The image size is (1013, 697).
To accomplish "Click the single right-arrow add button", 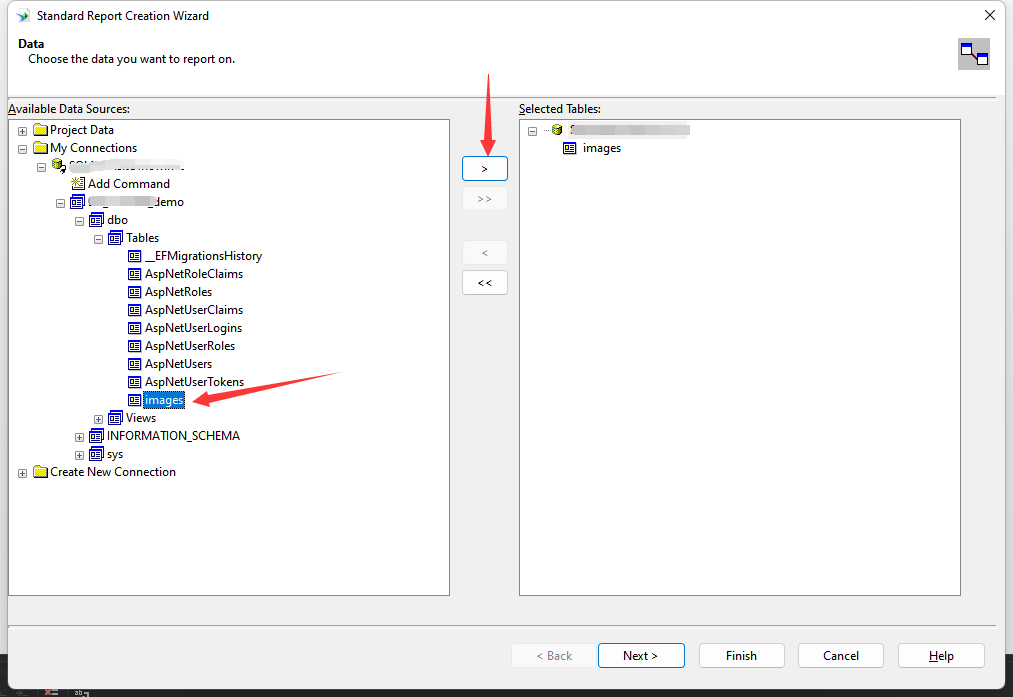I will (x=484, y=168).
